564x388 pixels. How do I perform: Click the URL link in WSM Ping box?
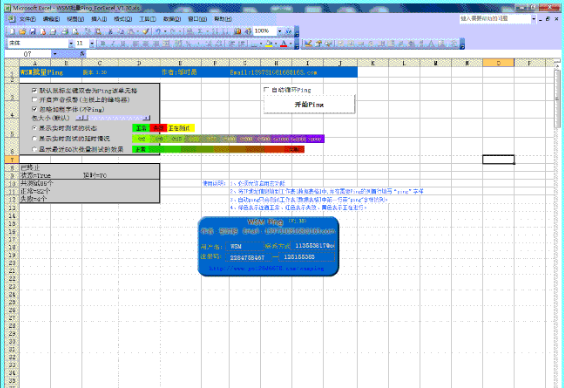click(x=266, y=268)
